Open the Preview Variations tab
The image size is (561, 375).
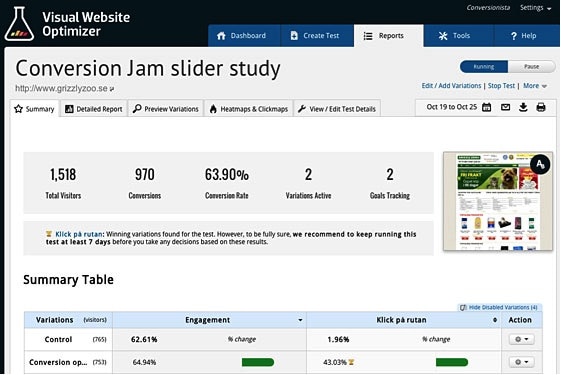166,109
